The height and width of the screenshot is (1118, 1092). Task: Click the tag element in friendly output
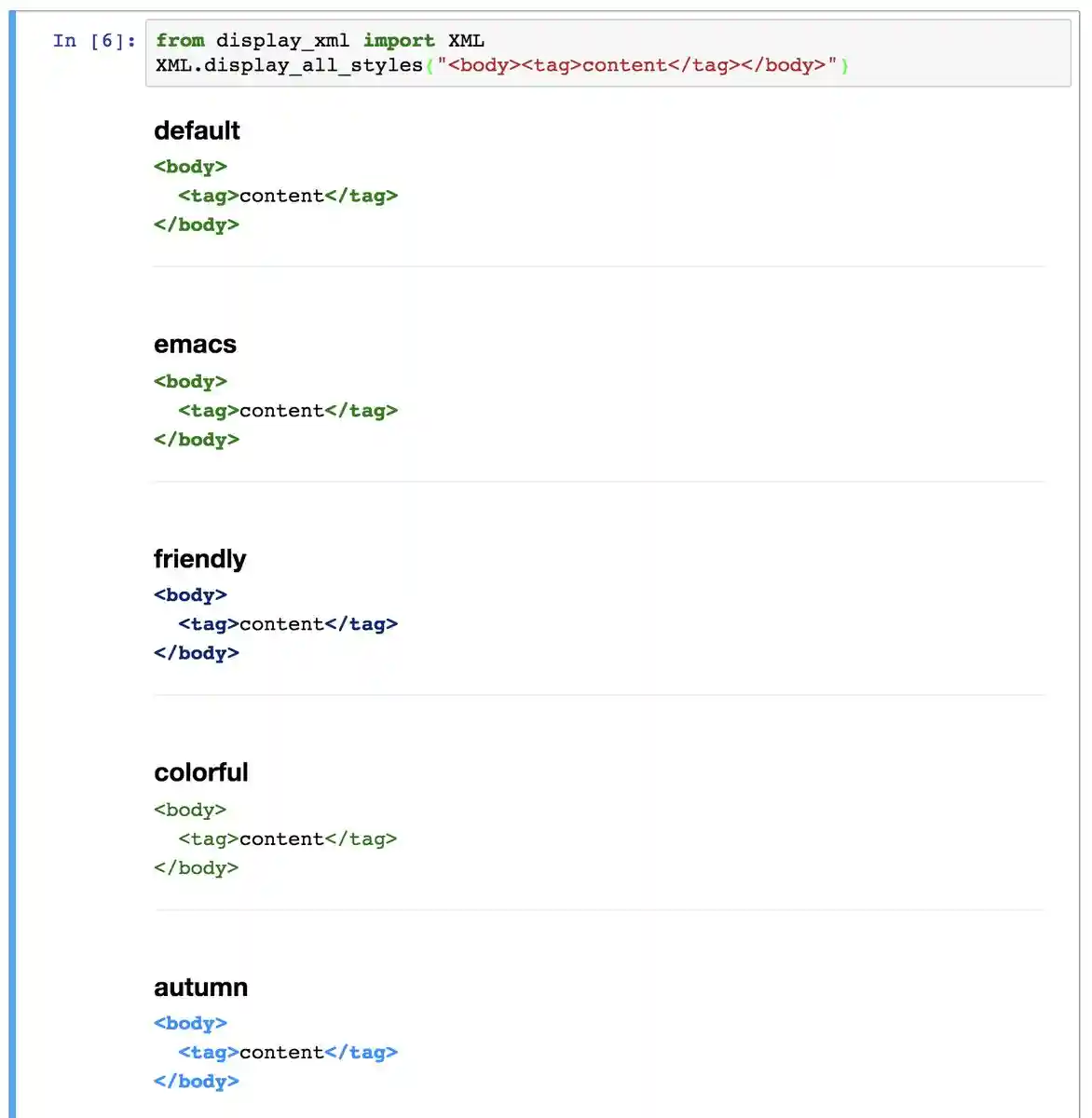point(207,623)
